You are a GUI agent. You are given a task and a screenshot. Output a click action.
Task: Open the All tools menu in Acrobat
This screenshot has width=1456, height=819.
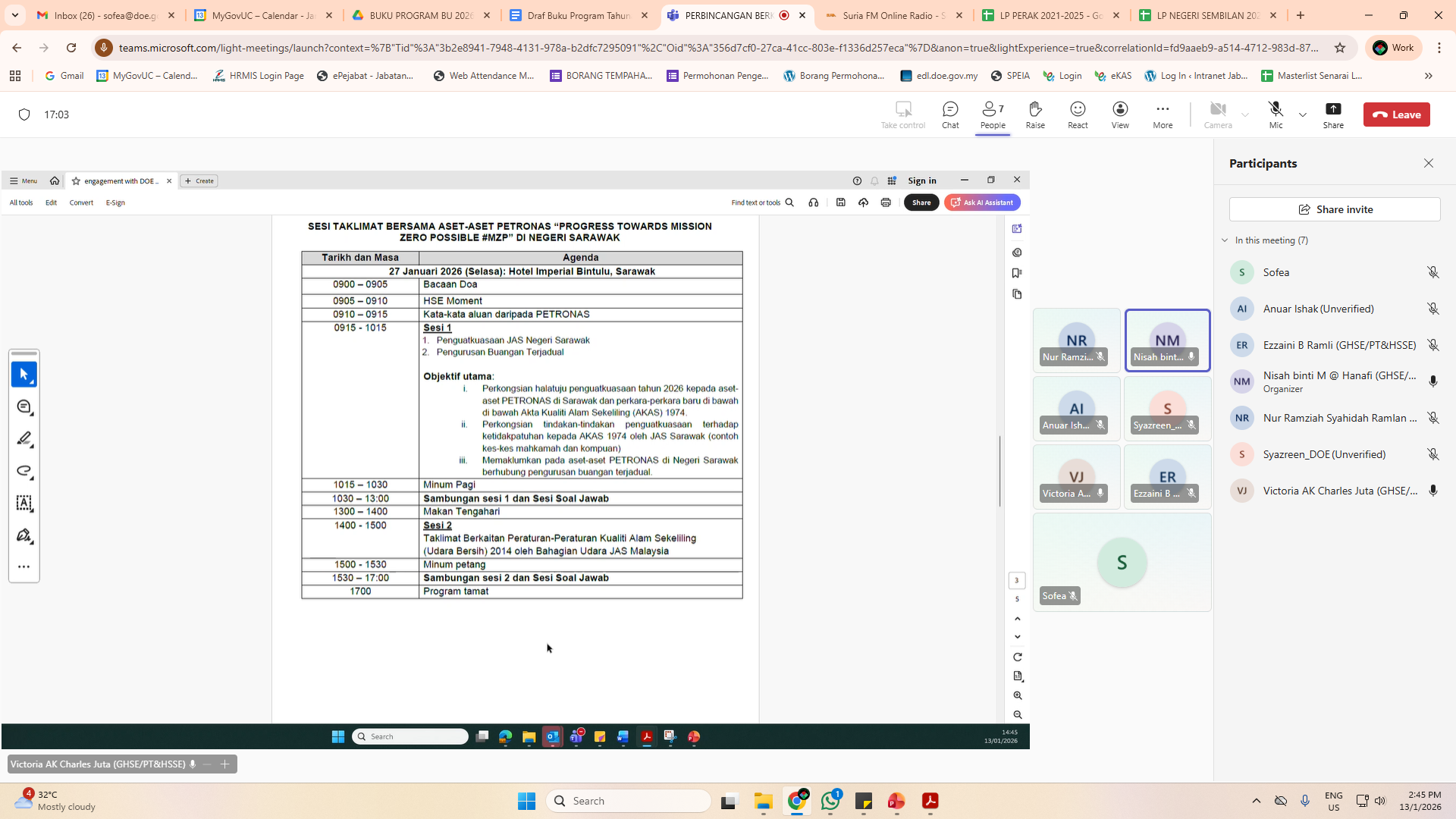[21, 202]
